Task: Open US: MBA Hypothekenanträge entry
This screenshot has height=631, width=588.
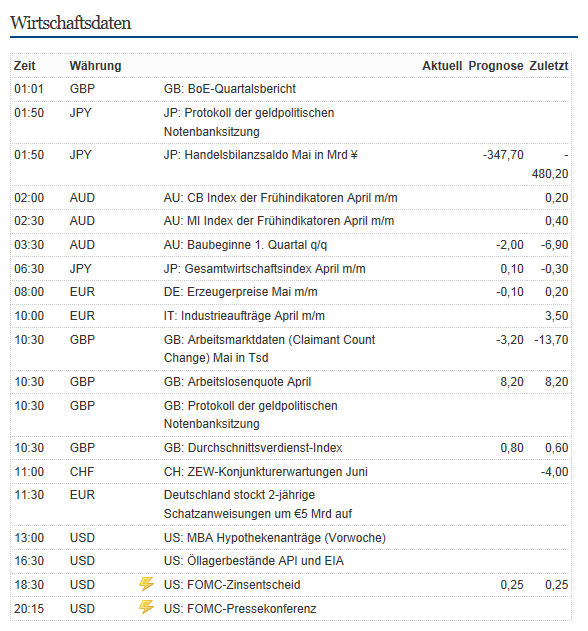Action: point(275,538)
